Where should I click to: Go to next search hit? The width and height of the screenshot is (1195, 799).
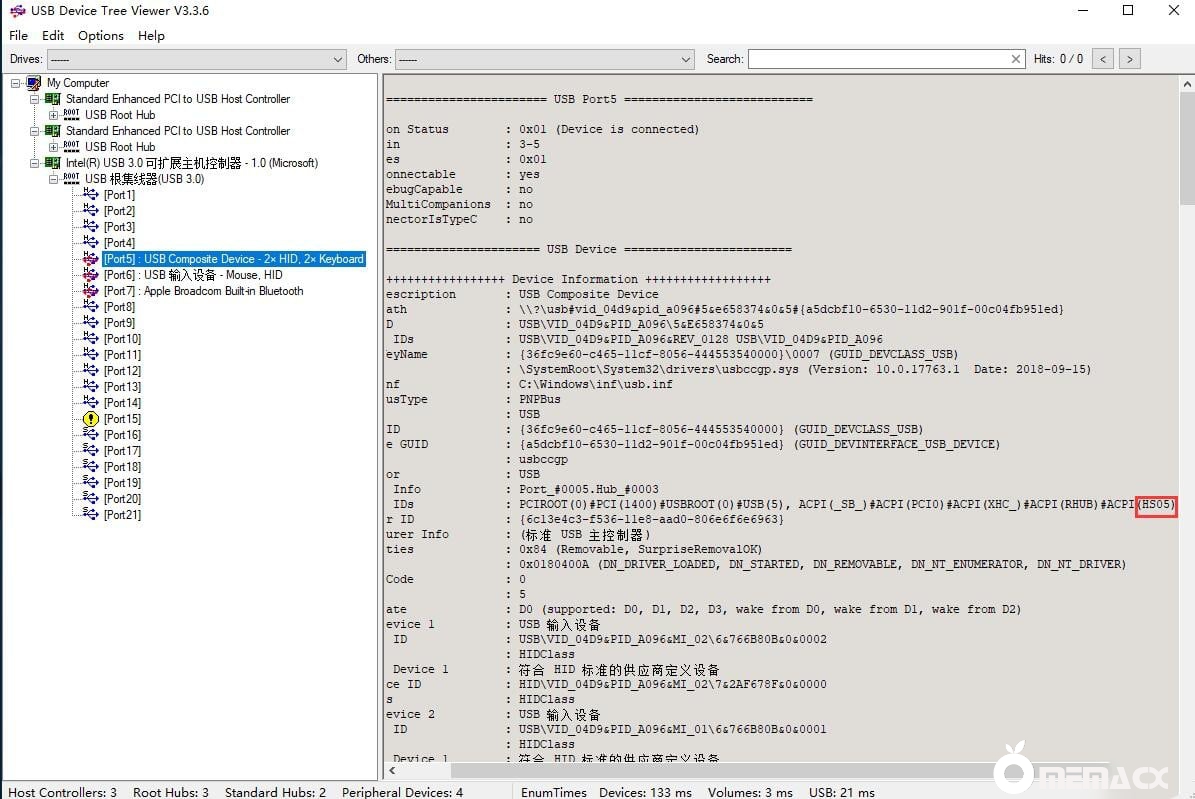[1129, 59]
